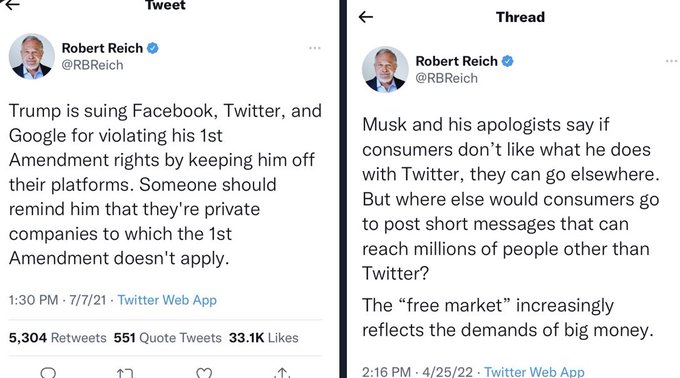680x378 pixels.
Task: Click verified badge next to right Robert Reich name
Action: coord(507,61)
